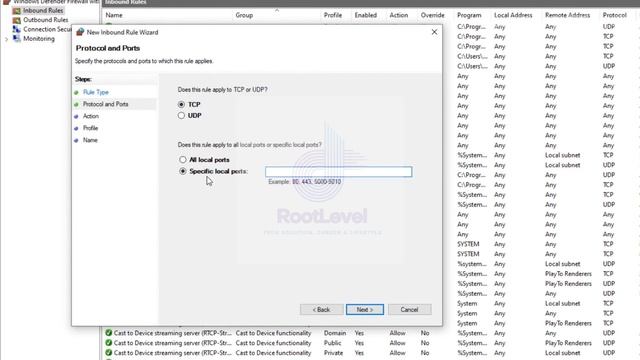Cancel the New Inbound Rule Wizard
The image size is (640, 360).
point(409,309)
